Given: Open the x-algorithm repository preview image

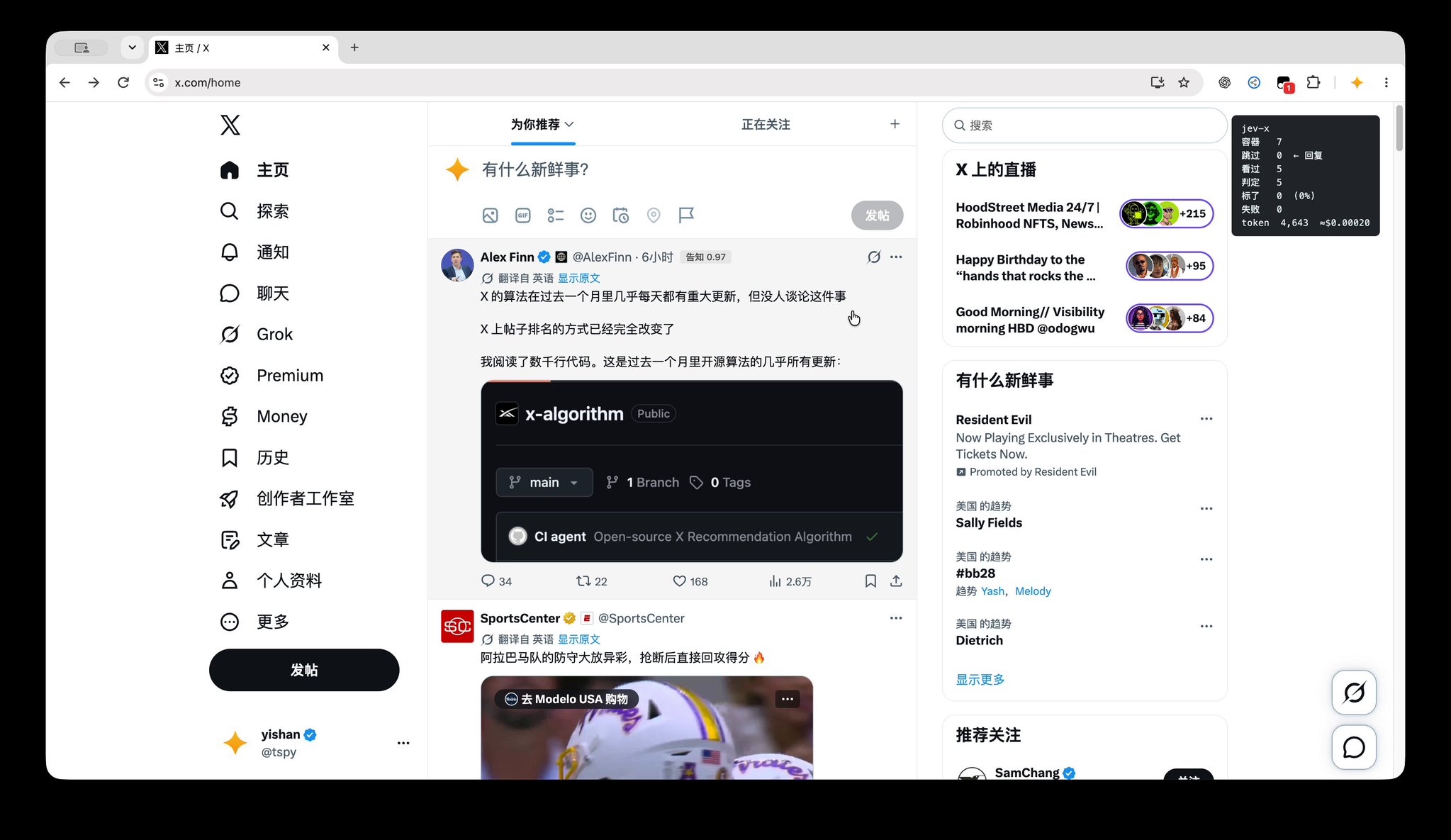Looking at the screenshot, I should 691,471.
